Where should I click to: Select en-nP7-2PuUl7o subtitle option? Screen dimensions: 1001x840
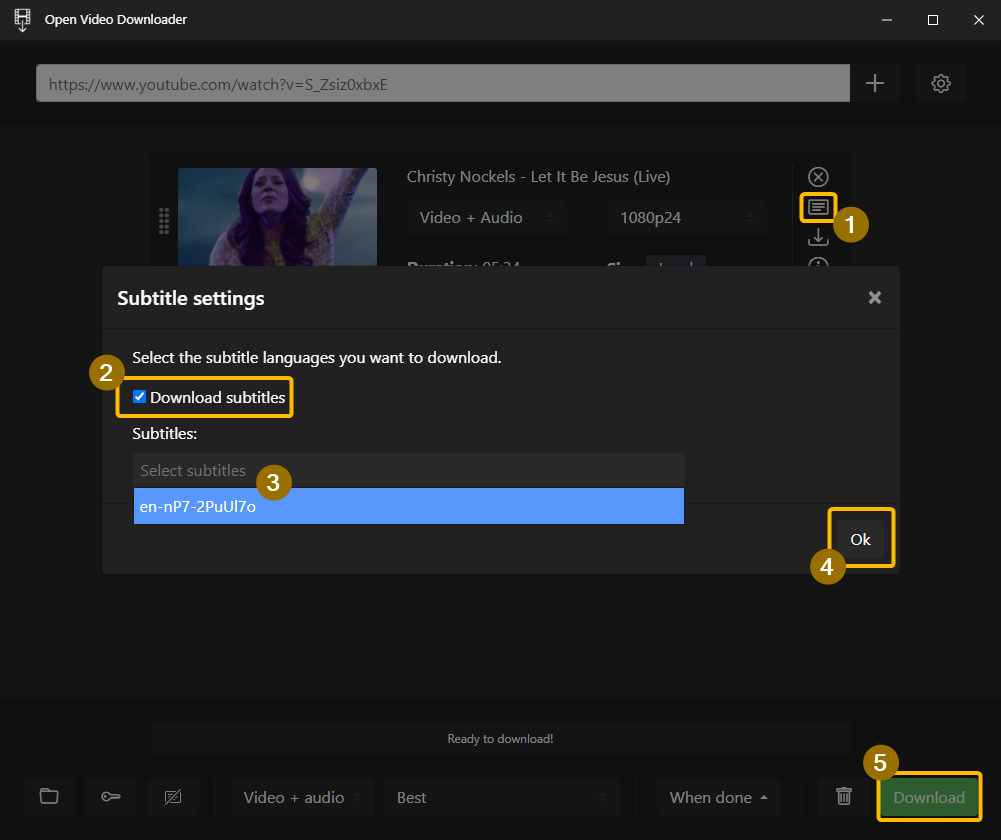point(409,506)
